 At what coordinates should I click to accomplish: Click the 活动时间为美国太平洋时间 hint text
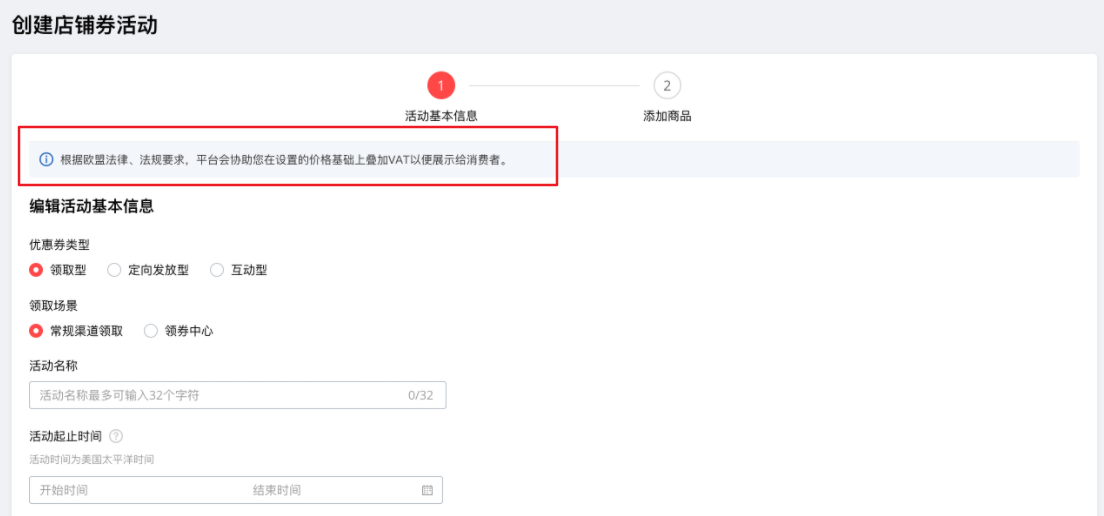point(91,460)
